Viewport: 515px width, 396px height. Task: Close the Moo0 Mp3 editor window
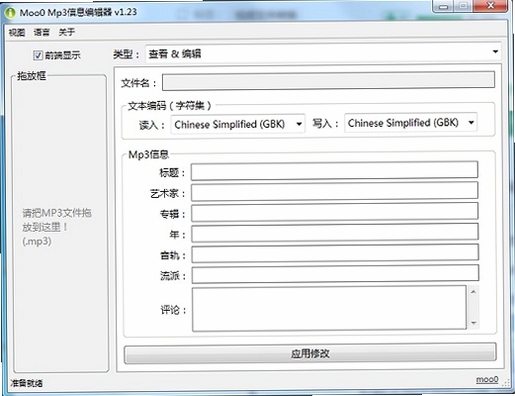(490, 6)
